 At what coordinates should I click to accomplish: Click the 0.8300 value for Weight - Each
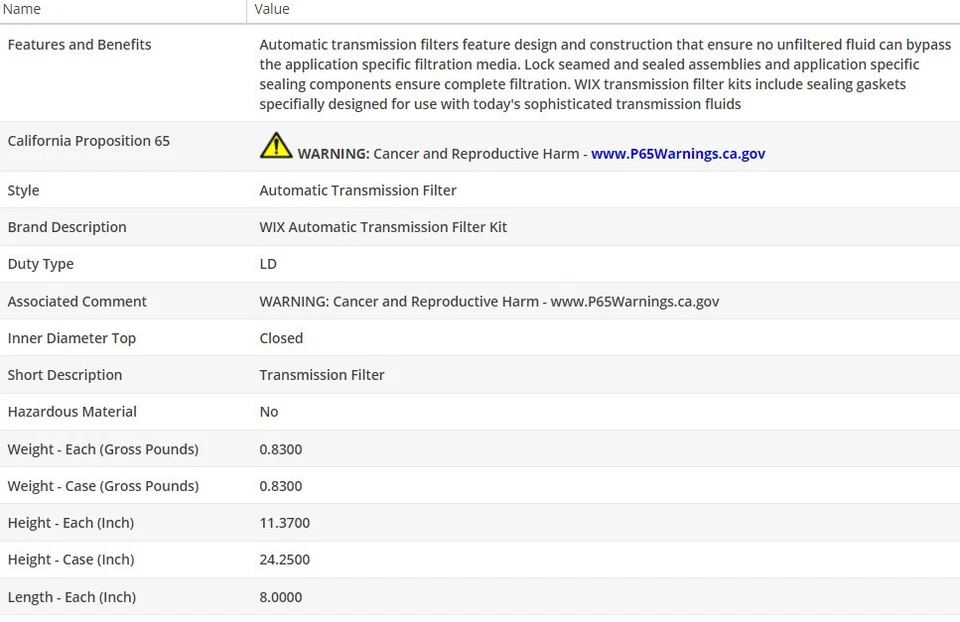tap(281, 449)
